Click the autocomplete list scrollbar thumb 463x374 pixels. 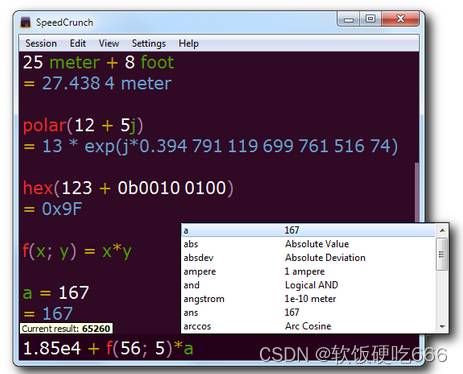[x=442, y=254]
